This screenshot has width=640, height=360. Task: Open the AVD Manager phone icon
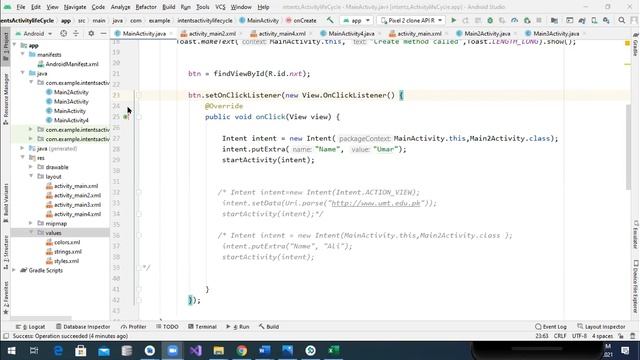[x=594, y=20]
